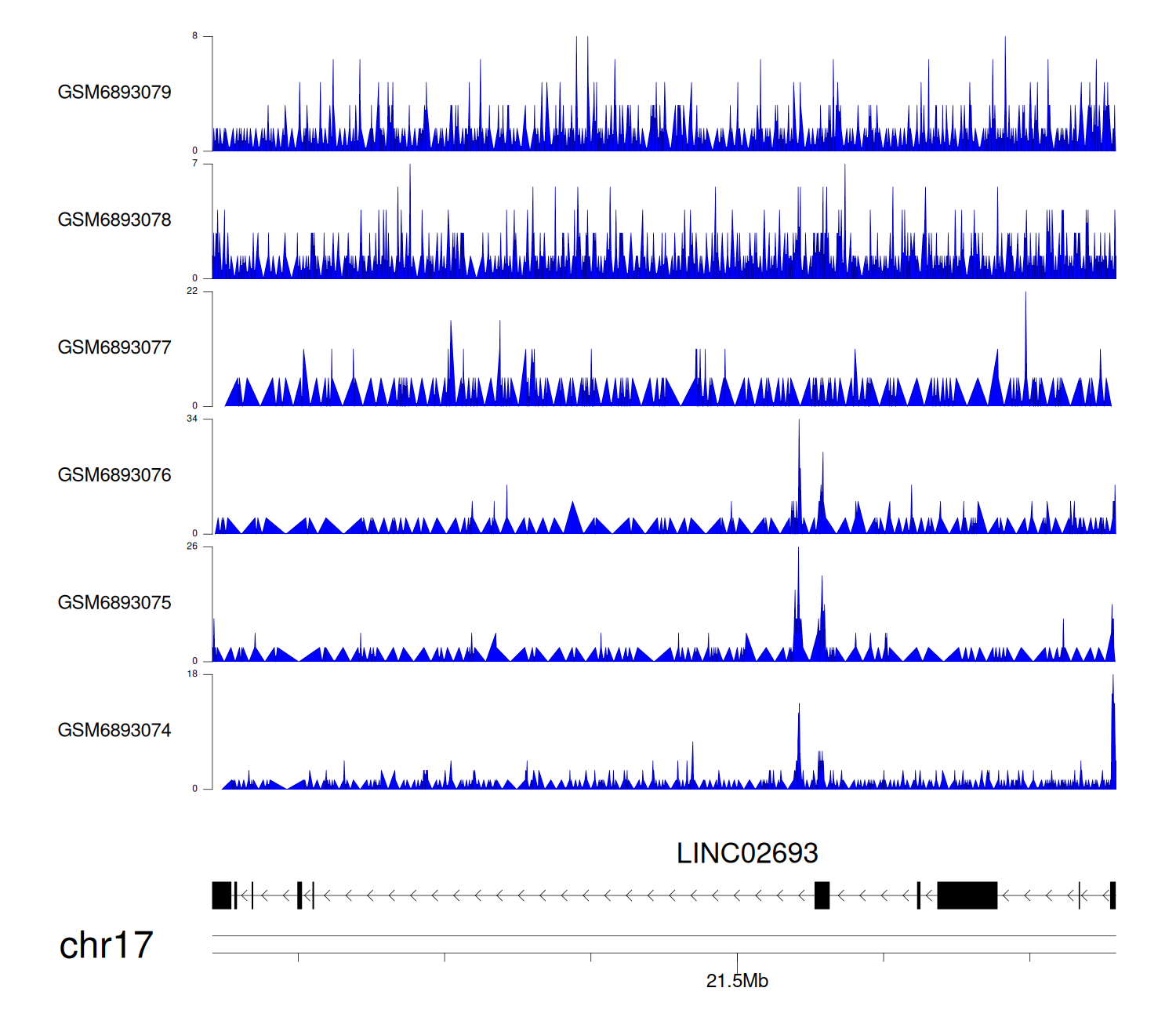
Task: Click the y-axis maximum value 34
Action: tap(192, 419)
